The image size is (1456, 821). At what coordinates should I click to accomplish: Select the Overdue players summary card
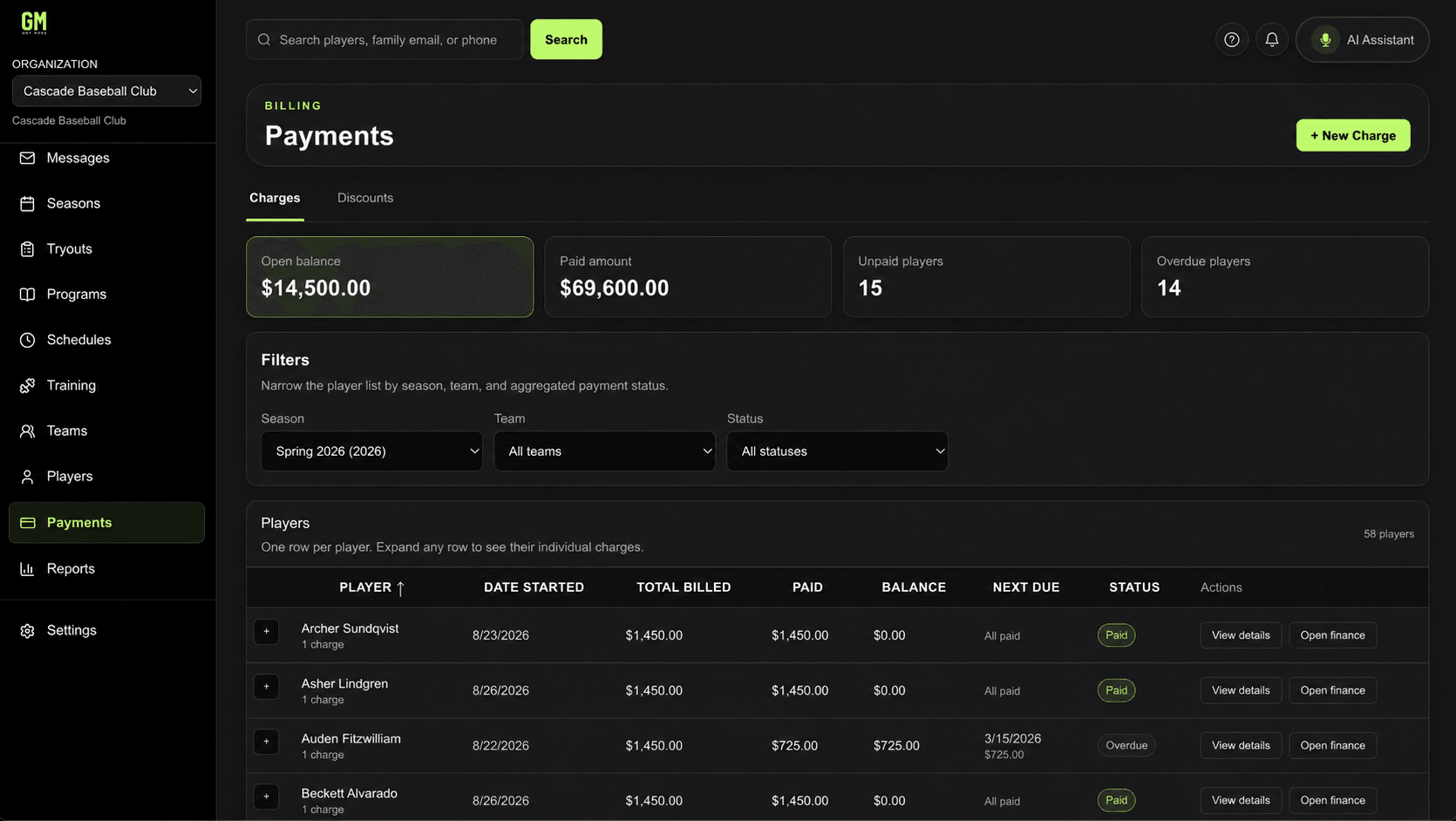point(1285,276)
